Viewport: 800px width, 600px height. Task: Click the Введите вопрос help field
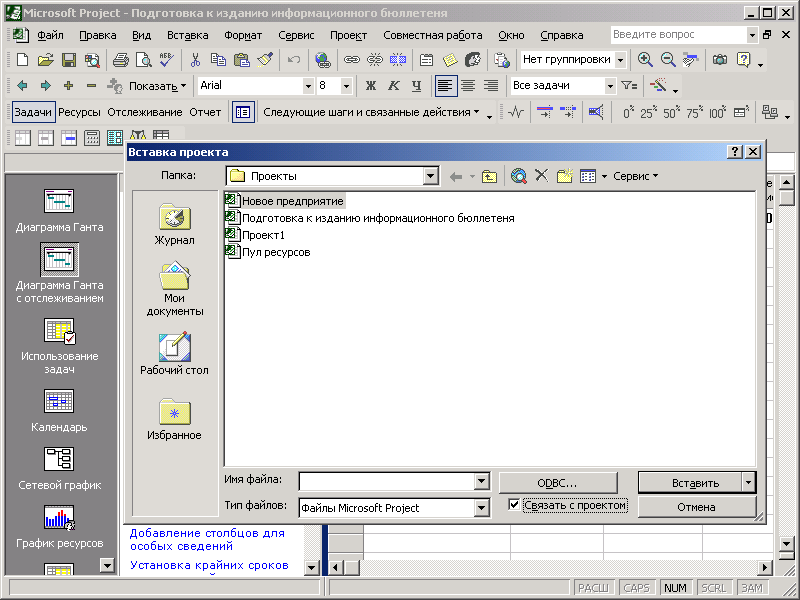[x=679, y=35]
